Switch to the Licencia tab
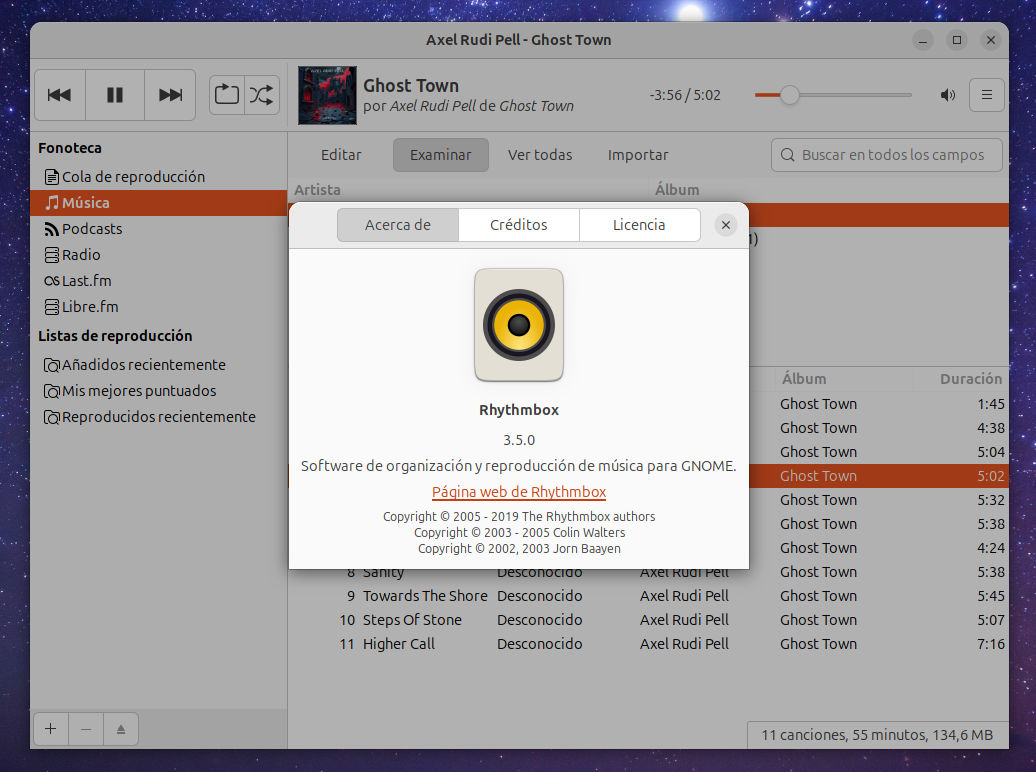This screenshot has width=1036, height=772. tap(639, 225)
